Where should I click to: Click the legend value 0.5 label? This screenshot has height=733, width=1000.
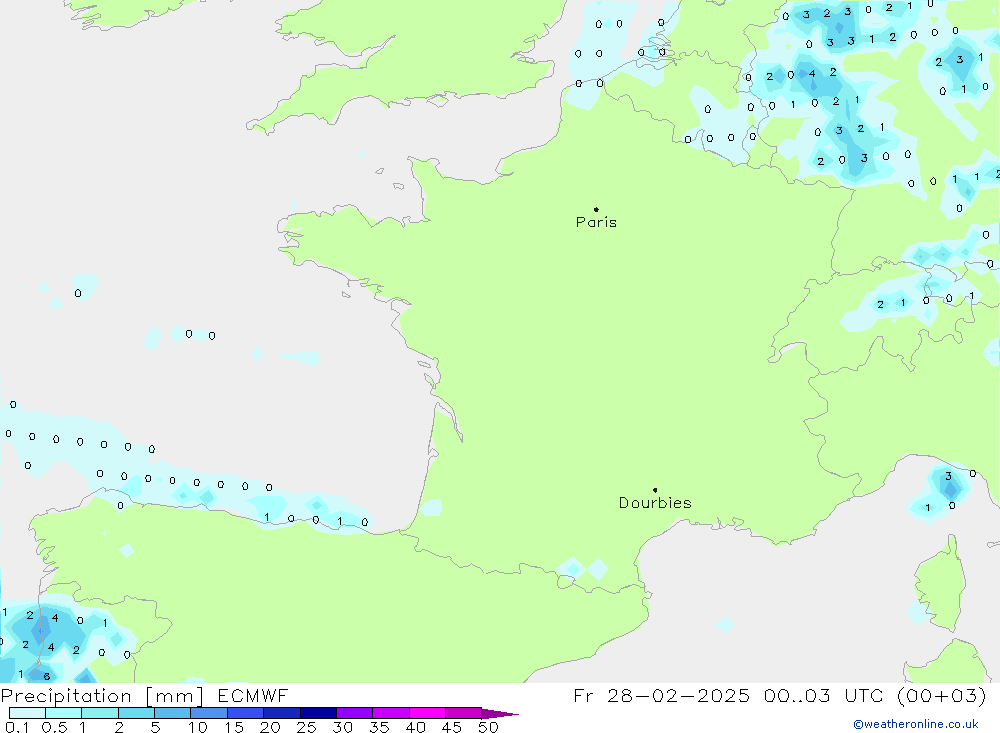point(54,727)
